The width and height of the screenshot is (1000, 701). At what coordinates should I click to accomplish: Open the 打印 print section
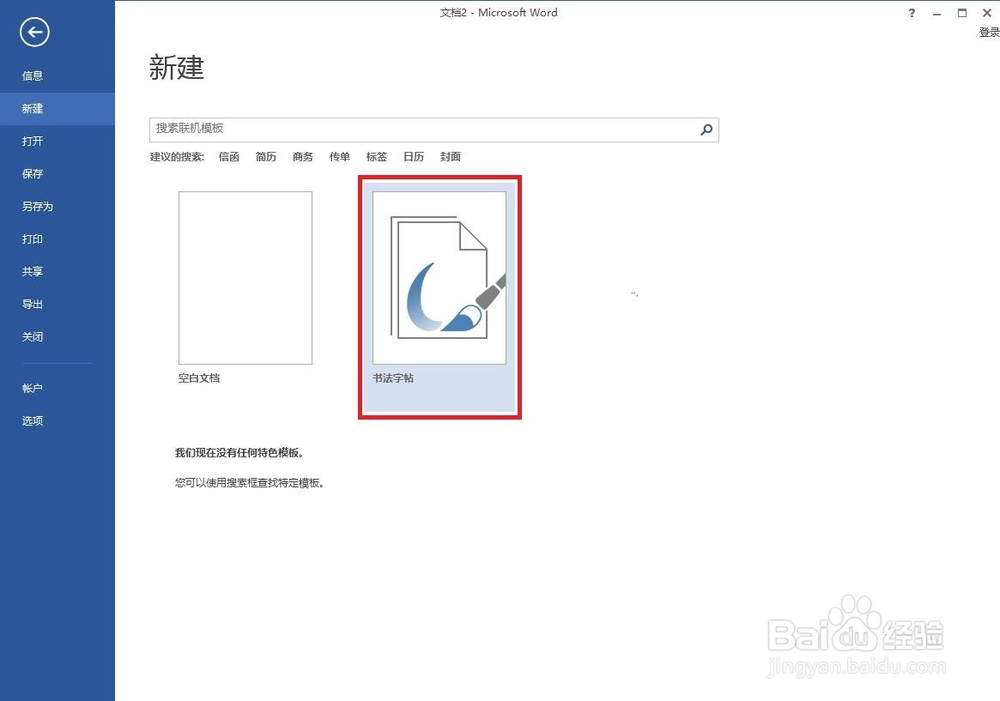click(x=32, y=239)
